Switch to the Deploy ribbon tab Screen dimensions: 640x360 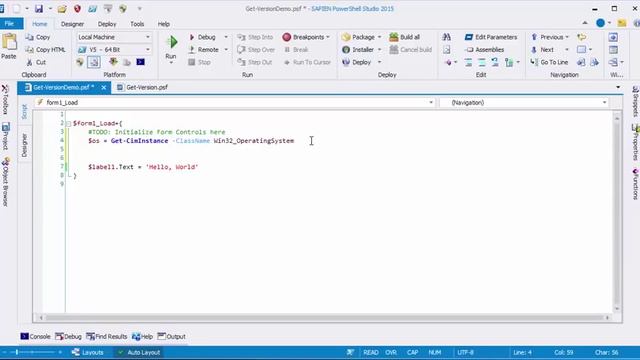point(107,24)
